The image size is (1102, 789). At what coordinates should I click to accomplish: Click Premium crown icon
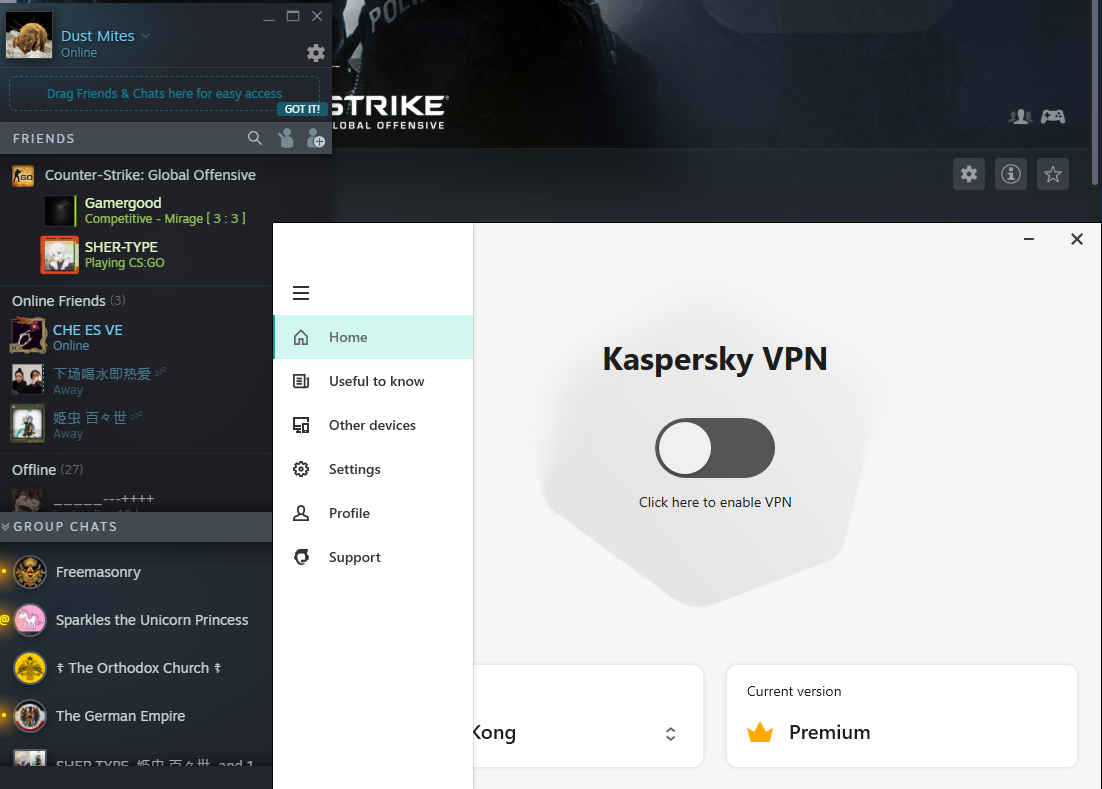(760, 732)
